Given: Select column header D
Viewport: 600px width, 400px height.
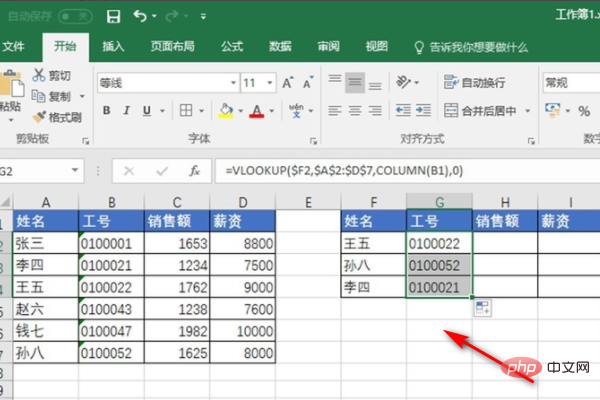Looking at the screenshot, I should point(243,202).
